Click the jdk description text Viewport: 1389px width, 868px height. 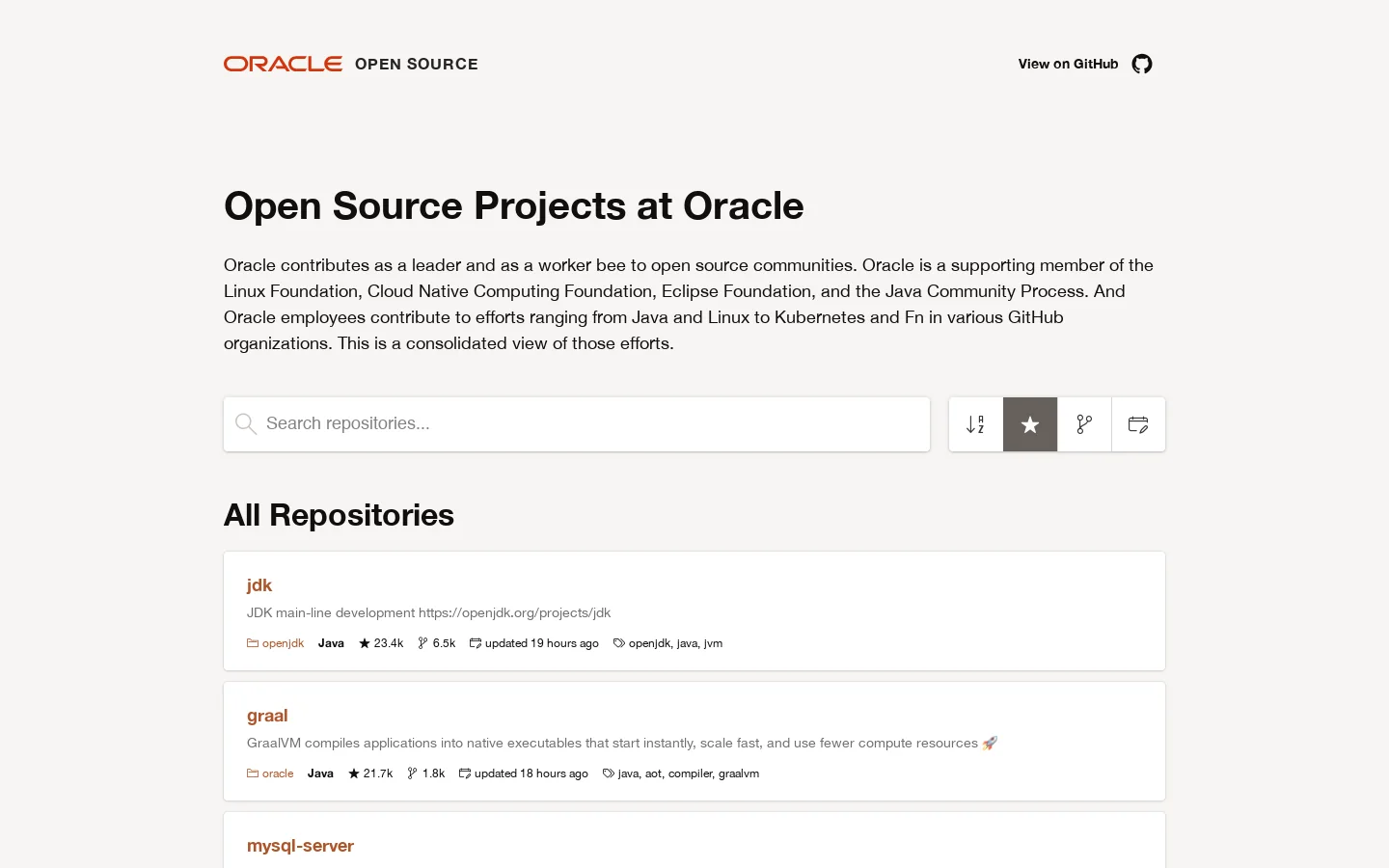click(x=428, y=612)
